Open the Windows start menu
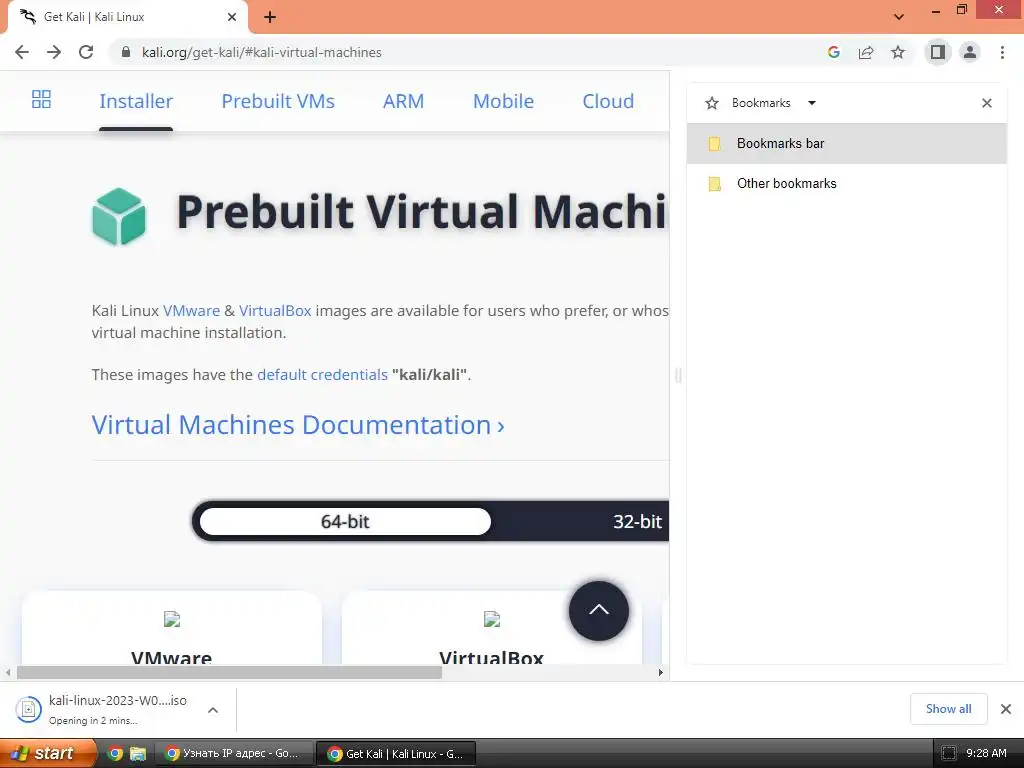Viewport: 1024px width, 768px height. click(x=47, y=754)
